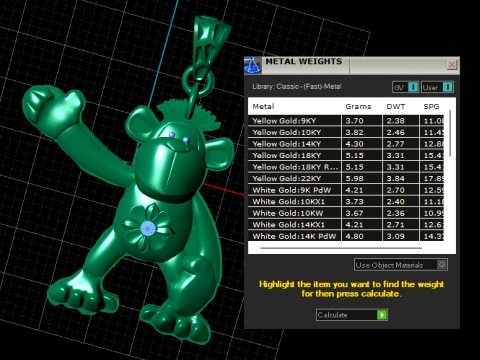Click the vertical scrollbar of metal list
Viewport: 480px width, 360px height.
click(450, 133)
